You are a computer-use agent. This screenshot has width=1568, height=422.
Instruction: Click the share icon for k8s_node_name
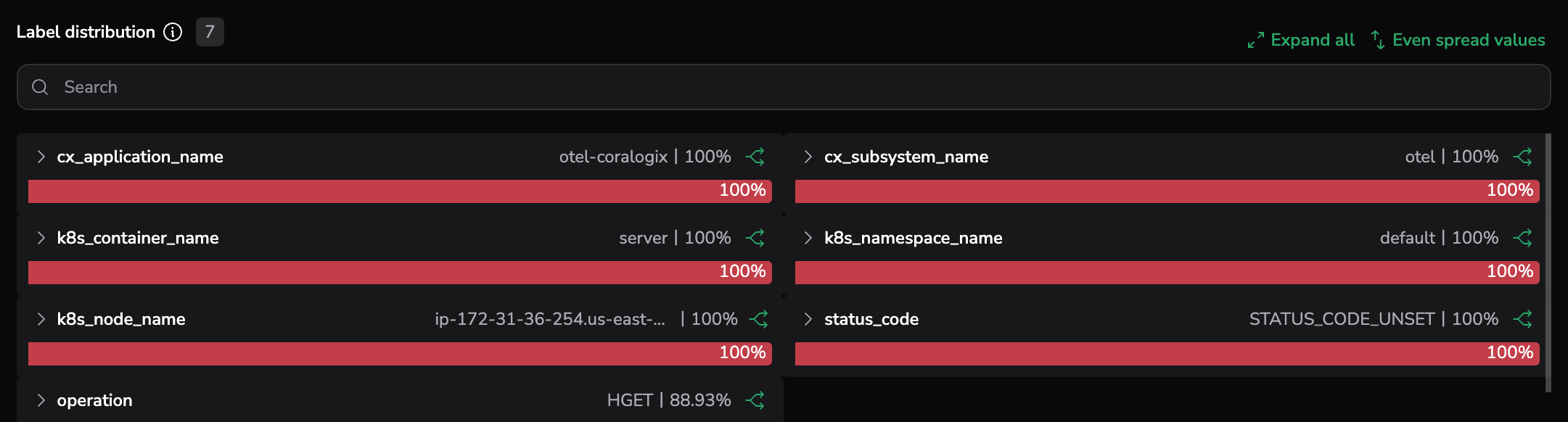[x=758, y=319]
